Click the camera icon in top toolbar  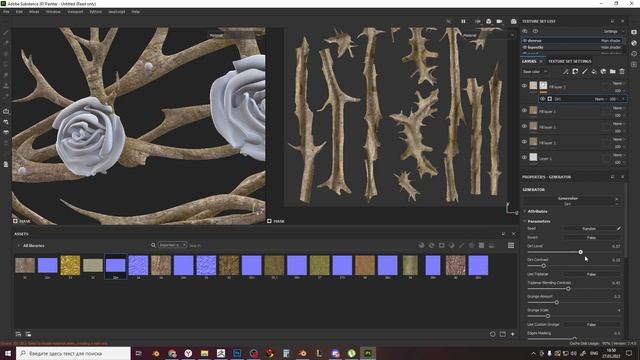[x=513, y=21]
